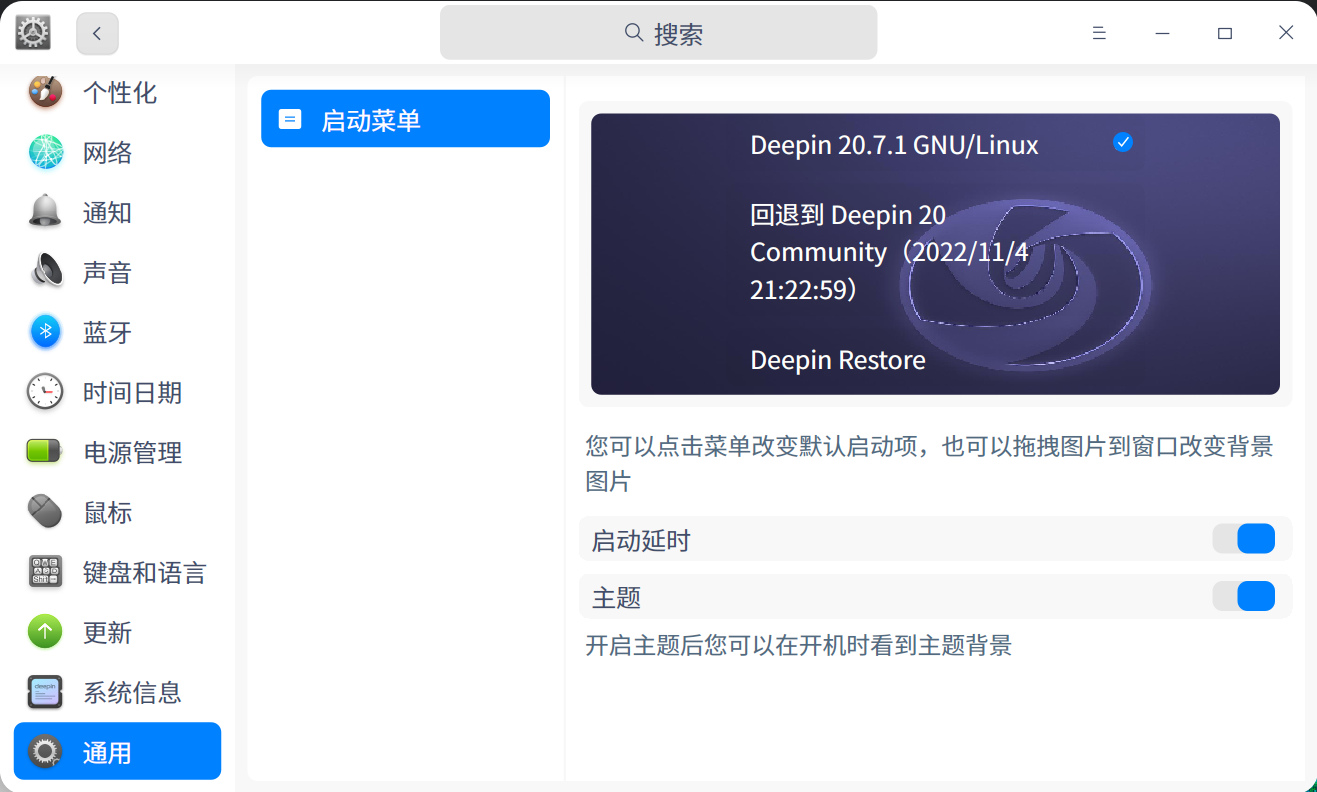Select the Deepin Restore boot entry
The width and height of the screenshot is (1317, 792).
point(838,360)
